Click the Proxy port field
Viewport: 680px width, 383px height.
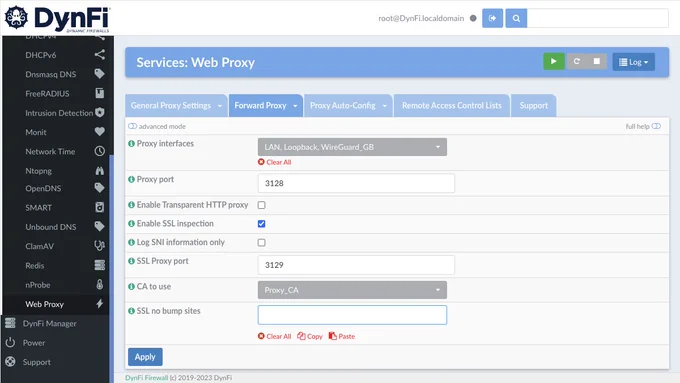coord(356,183)
